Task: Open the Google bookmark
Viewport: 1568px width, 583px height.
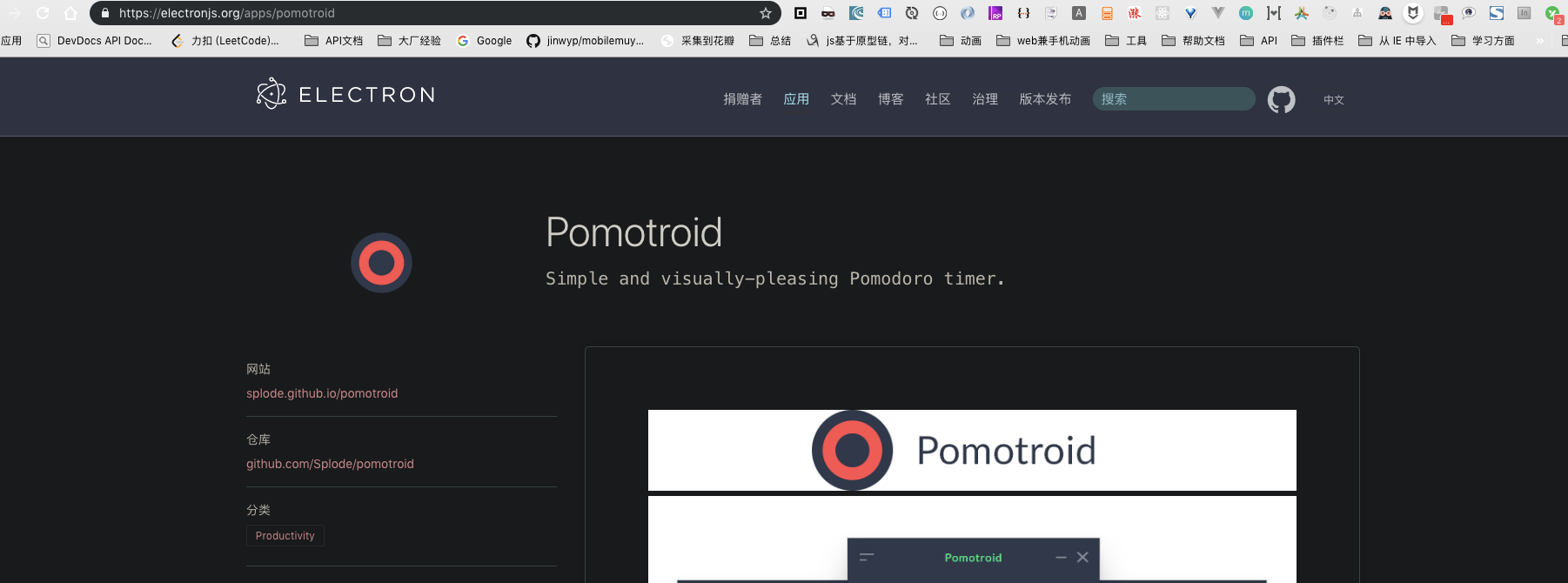Action: (x=485, y=41)
